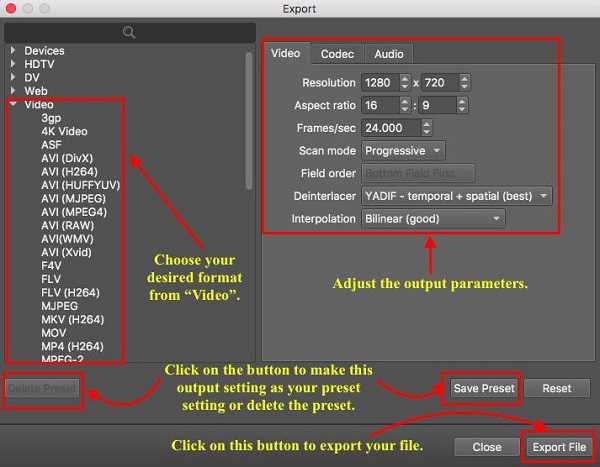
Task: Click the Save Preset button
Action: click(x=484, y=388)
